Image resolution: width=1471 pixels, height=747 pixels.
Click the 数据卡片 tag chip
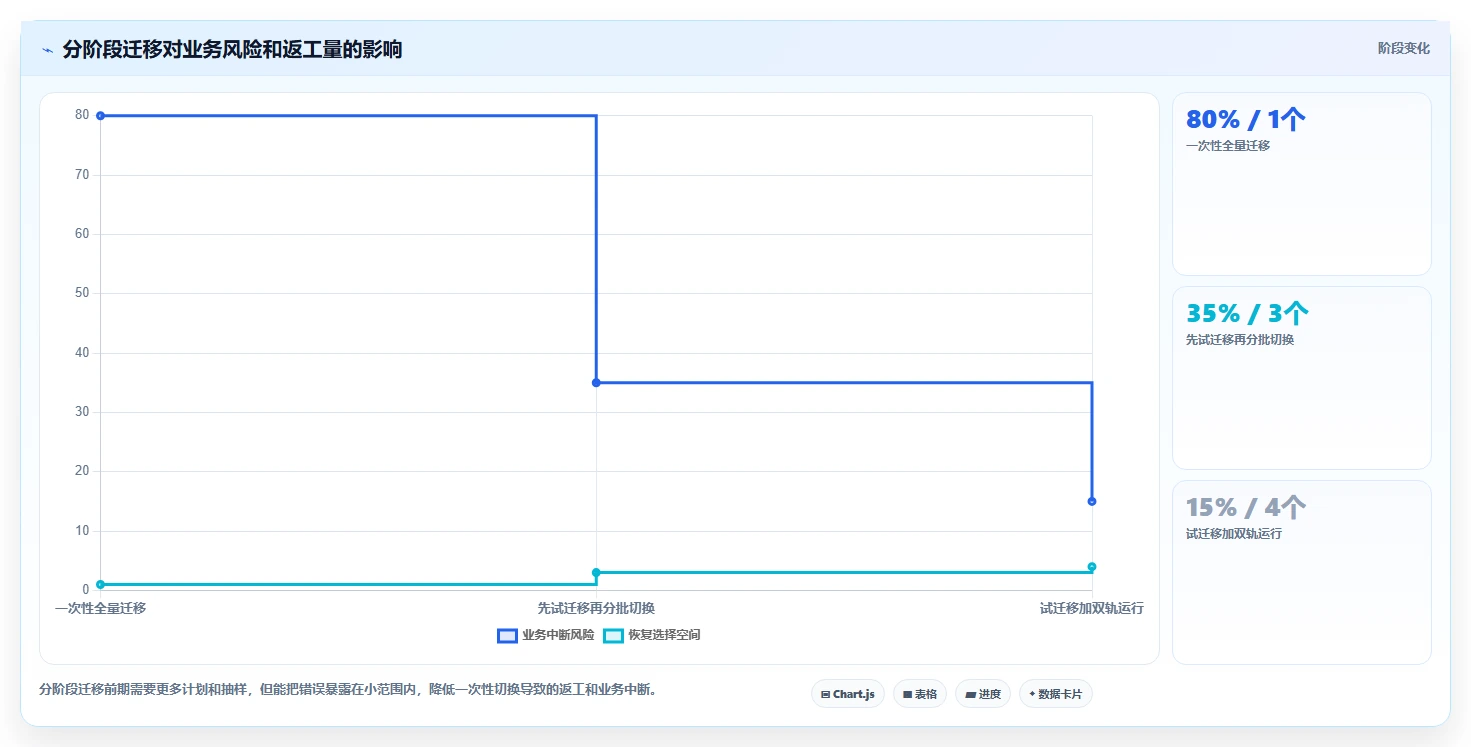pos(1056,694)
